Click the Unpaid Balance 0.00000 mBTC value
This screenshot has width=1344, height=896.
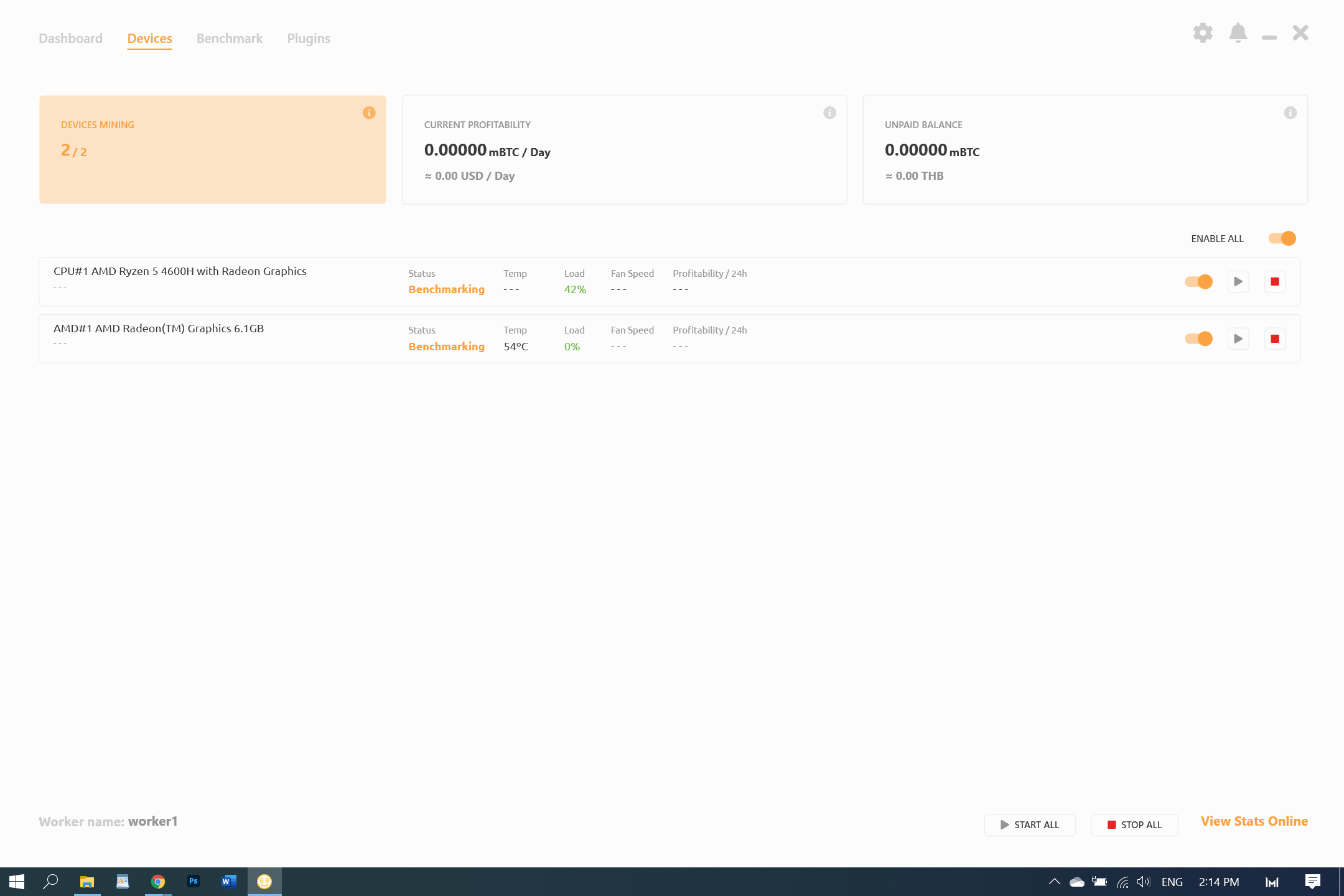[x=932, y=151]
